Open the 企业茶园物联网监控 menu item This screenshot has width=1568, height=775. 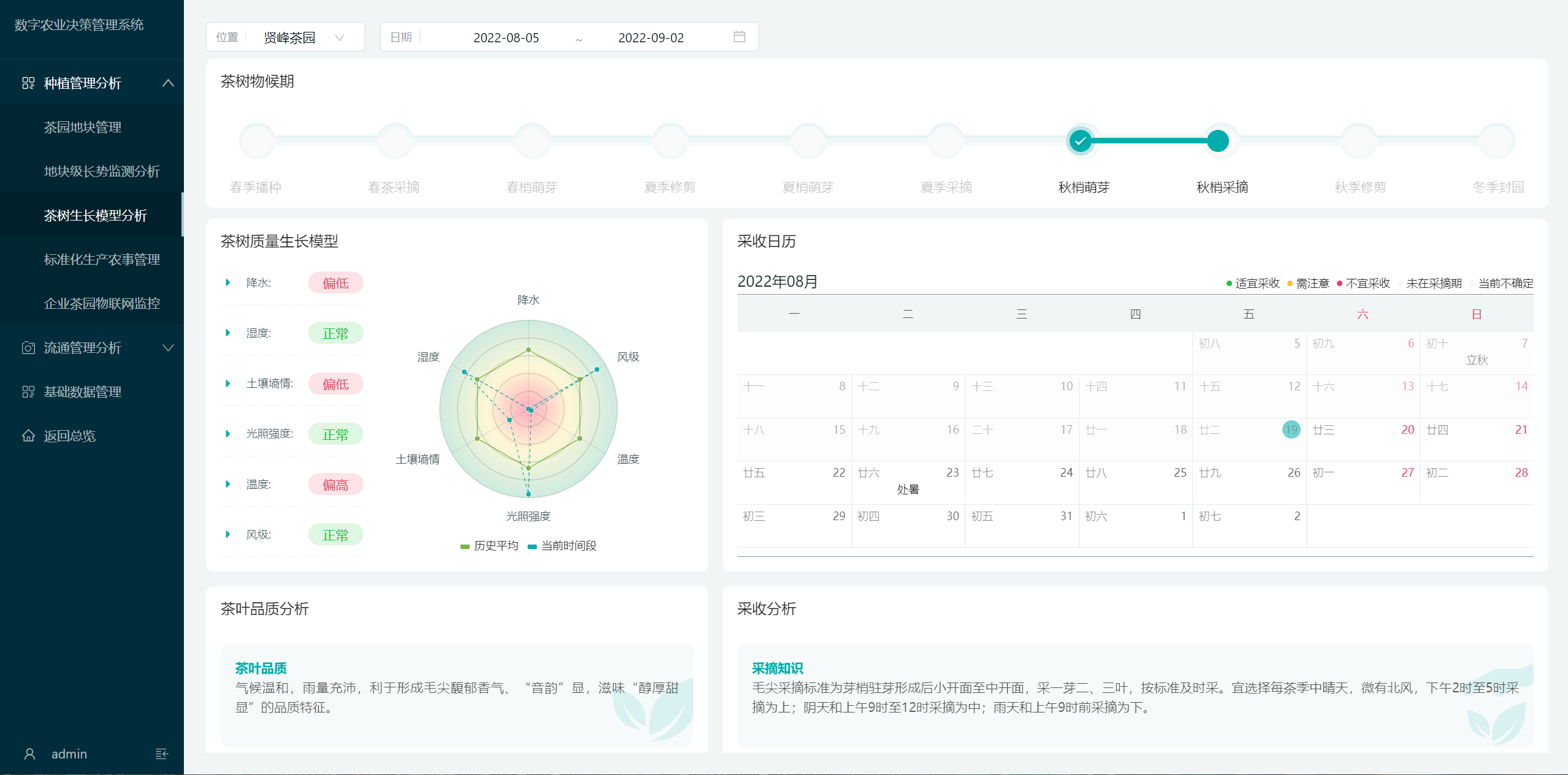[102, 304]
